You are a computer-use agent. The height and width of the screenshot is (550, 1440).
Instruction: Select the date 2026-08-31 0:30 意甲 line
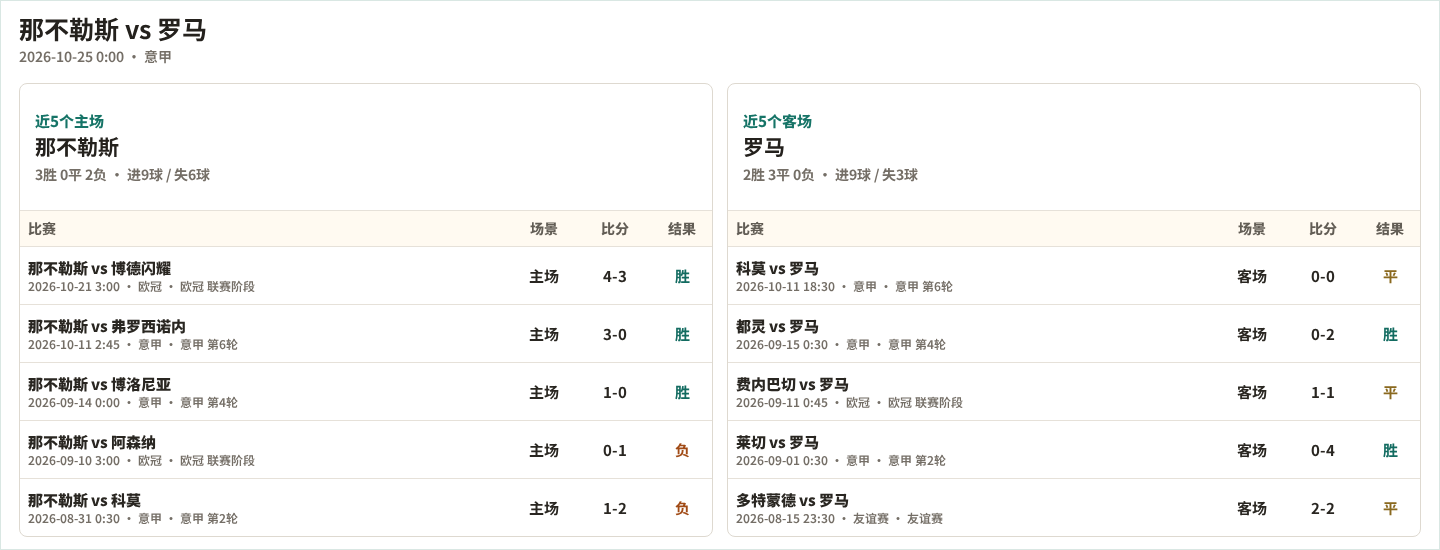tap(133, 519)
